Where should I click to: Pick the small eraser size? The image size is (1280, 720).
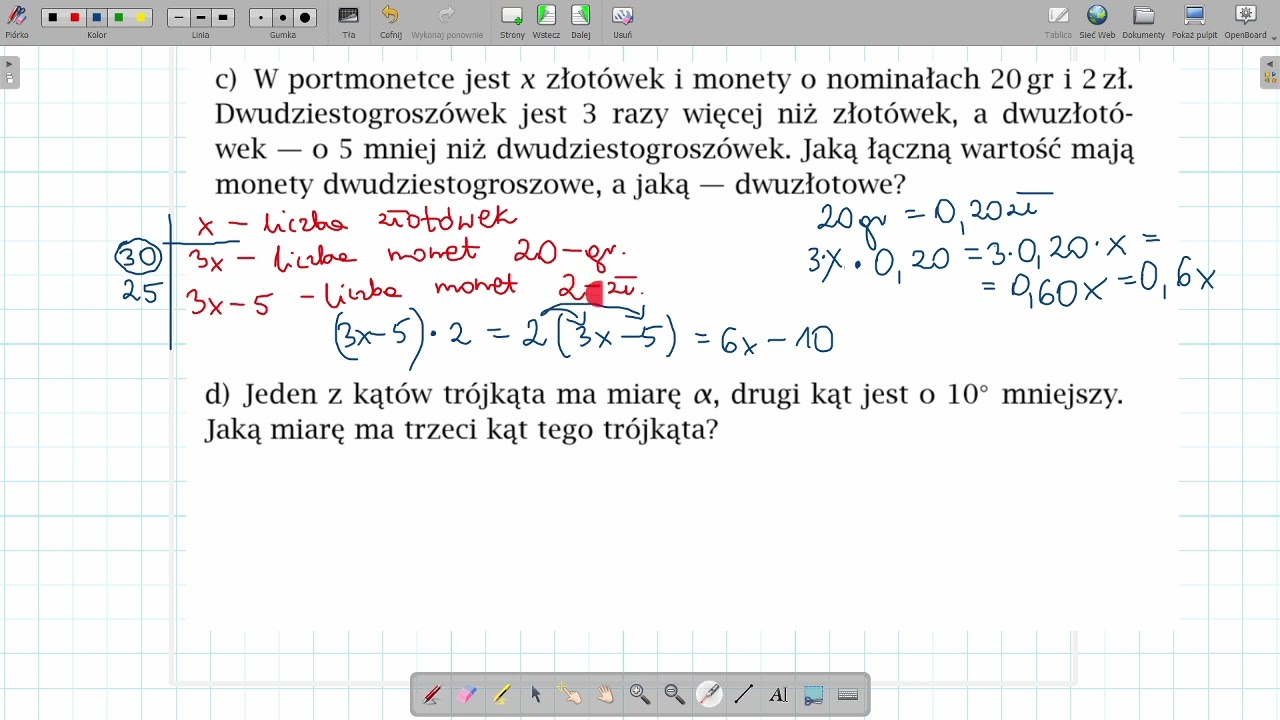click(261, 18)
